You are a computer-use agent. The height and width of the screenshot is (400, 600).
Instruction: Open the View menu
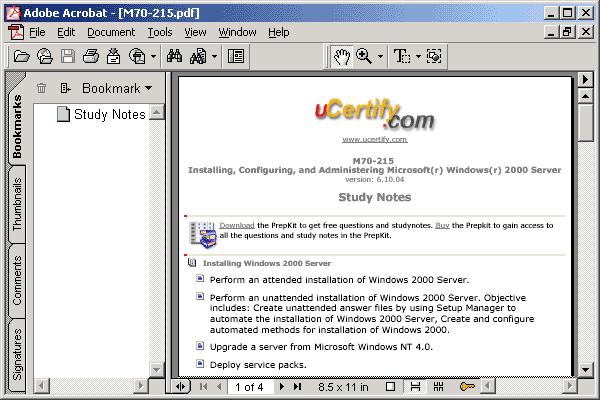coord(195,33)
